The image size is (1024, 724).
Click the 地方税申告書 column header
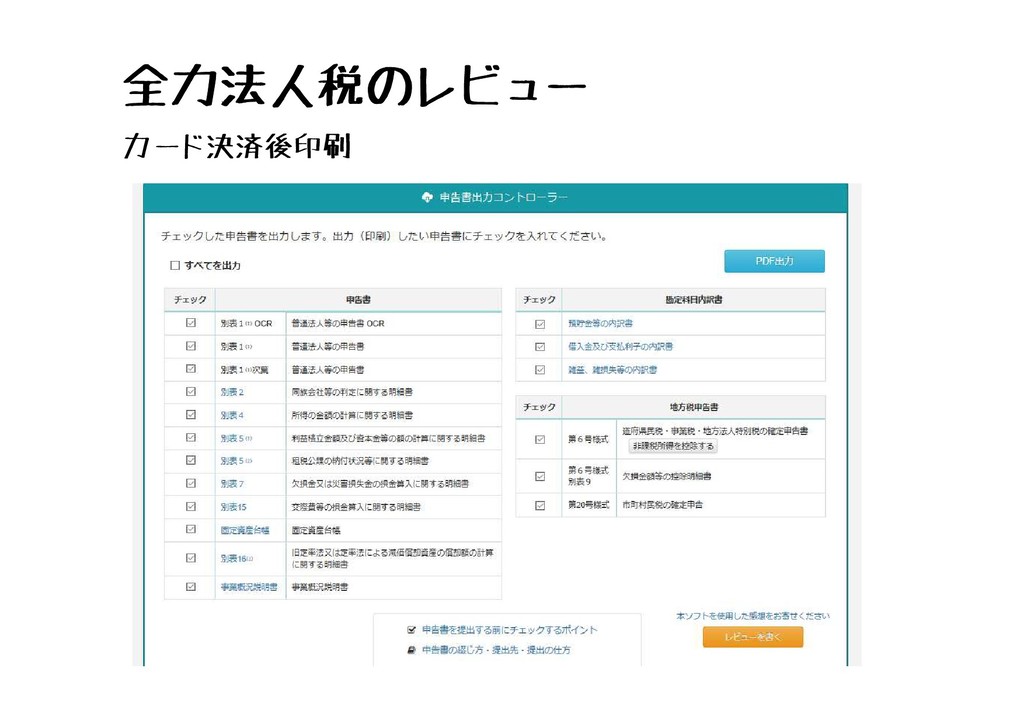(694, 407)
